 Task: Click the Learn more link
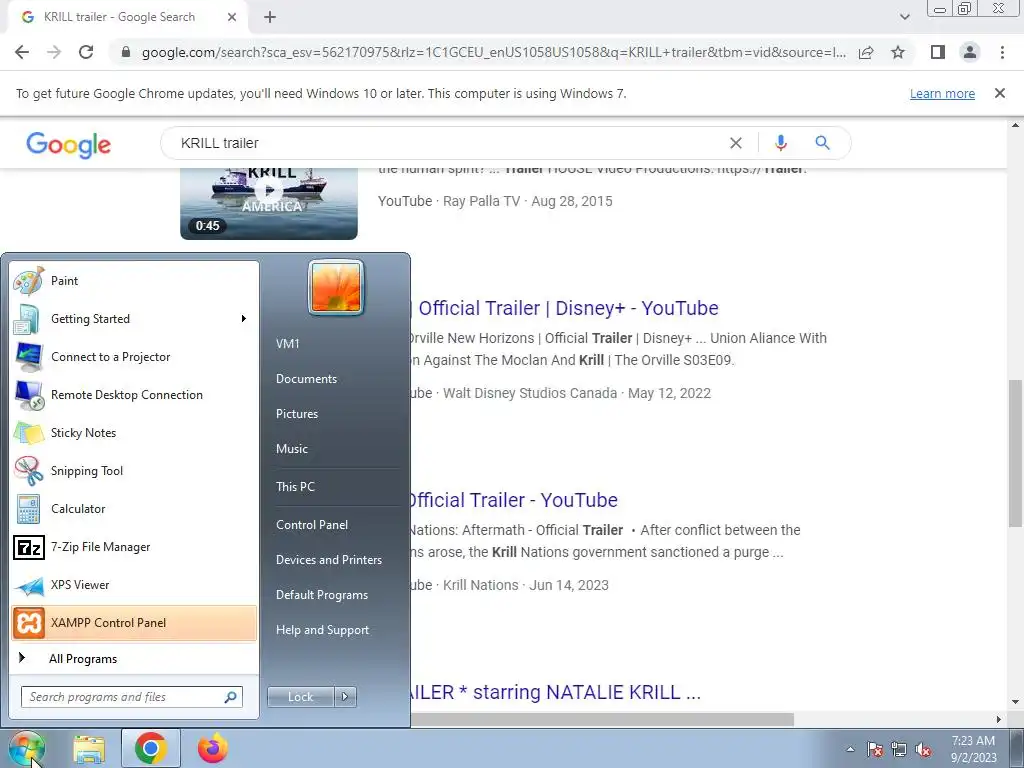click(942, 93)
